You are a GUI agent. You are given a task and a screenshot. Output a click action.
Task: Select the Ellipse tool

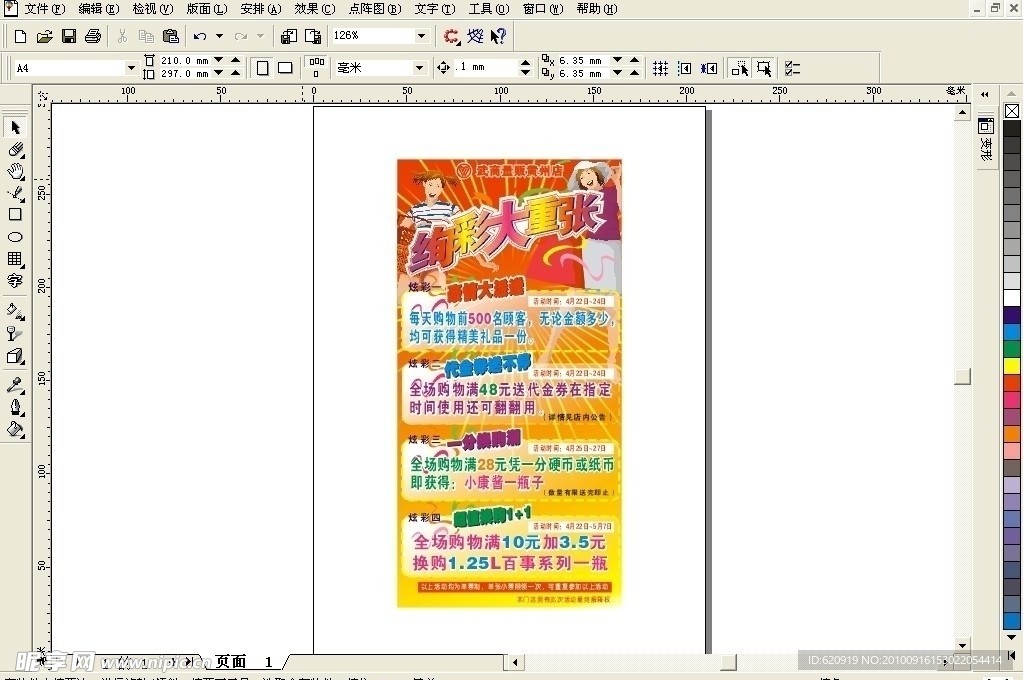[15, 237]
